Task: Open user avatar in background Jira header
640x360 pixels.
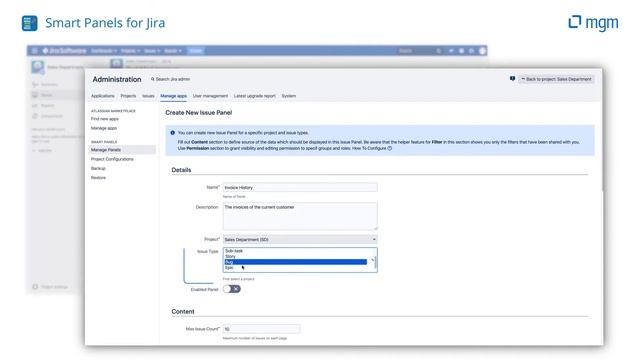Action: tap(482, 51)
